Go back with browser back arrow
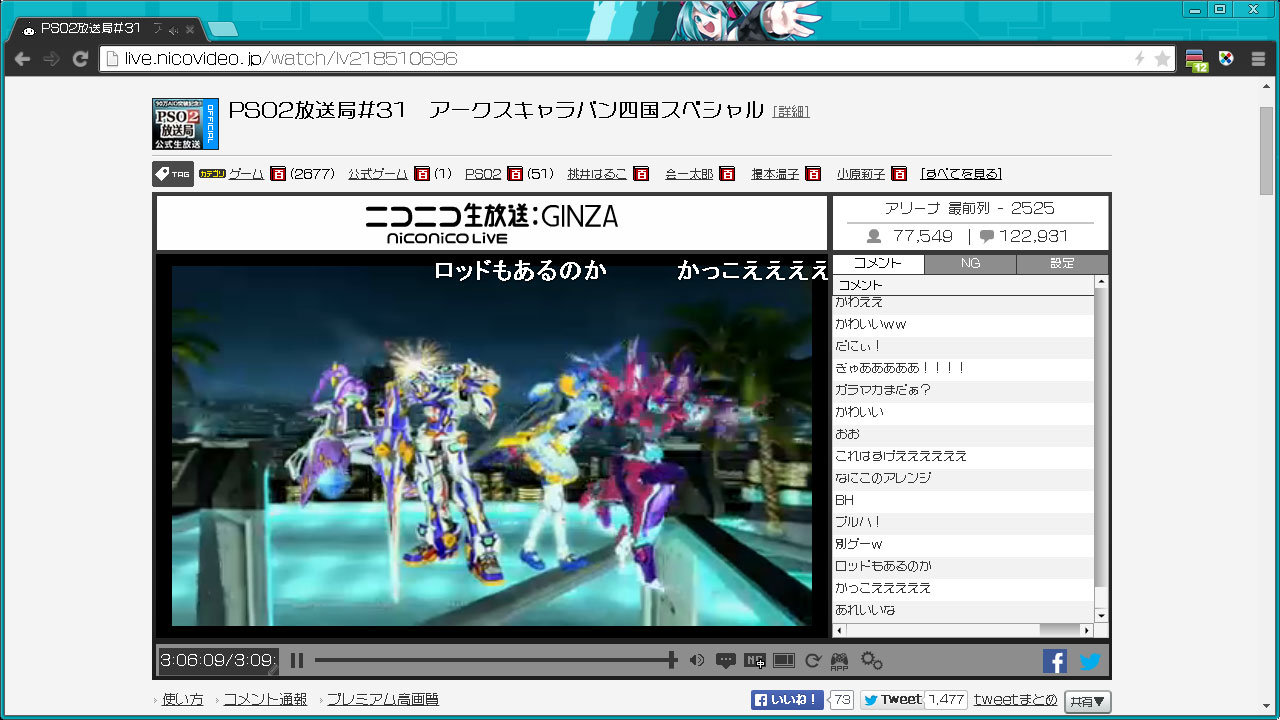This screenshot has height=720, width=1280. (21, 59)
